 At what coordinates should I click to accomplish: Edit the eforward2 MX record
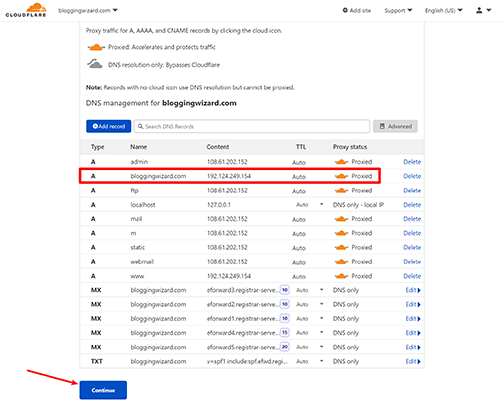413,305
